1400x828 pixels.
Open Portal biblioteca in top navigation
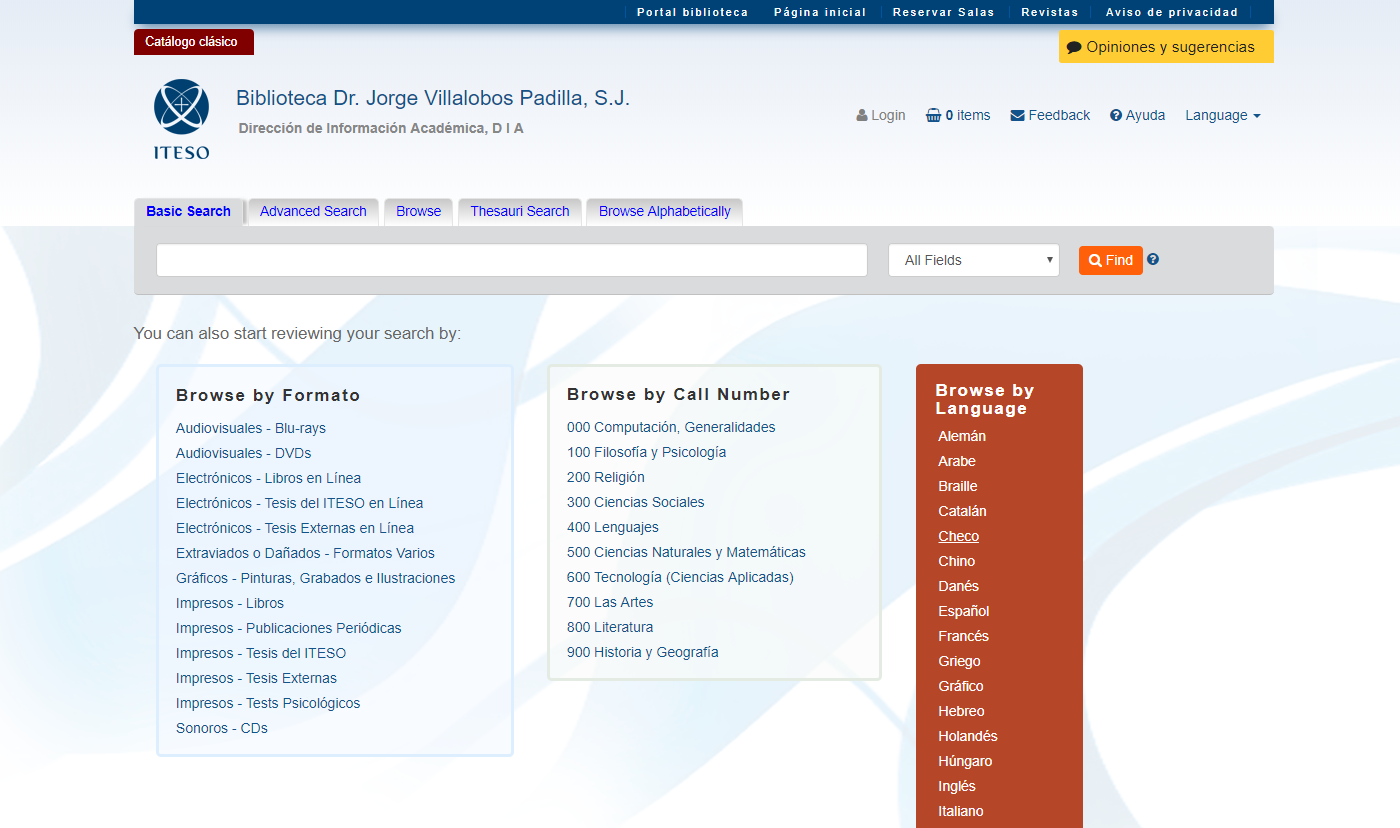pos(692,12)
